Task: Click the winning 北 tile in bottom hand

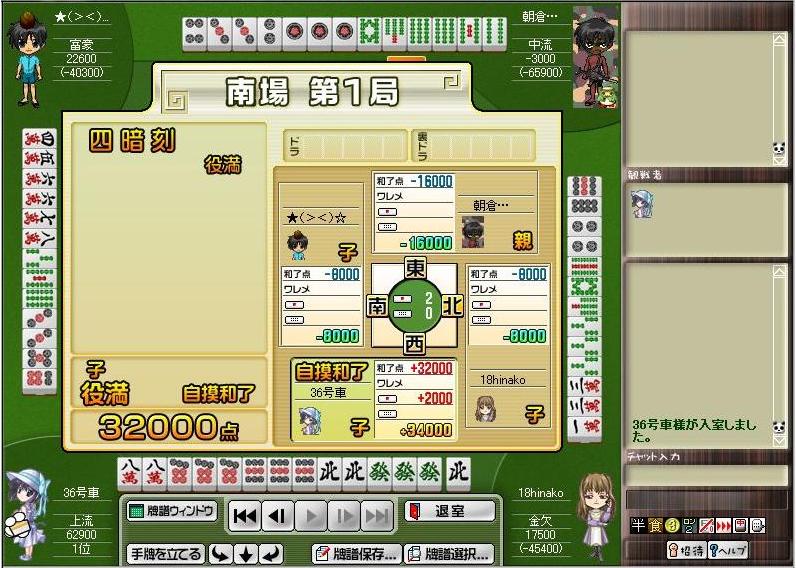Action: 458,474
